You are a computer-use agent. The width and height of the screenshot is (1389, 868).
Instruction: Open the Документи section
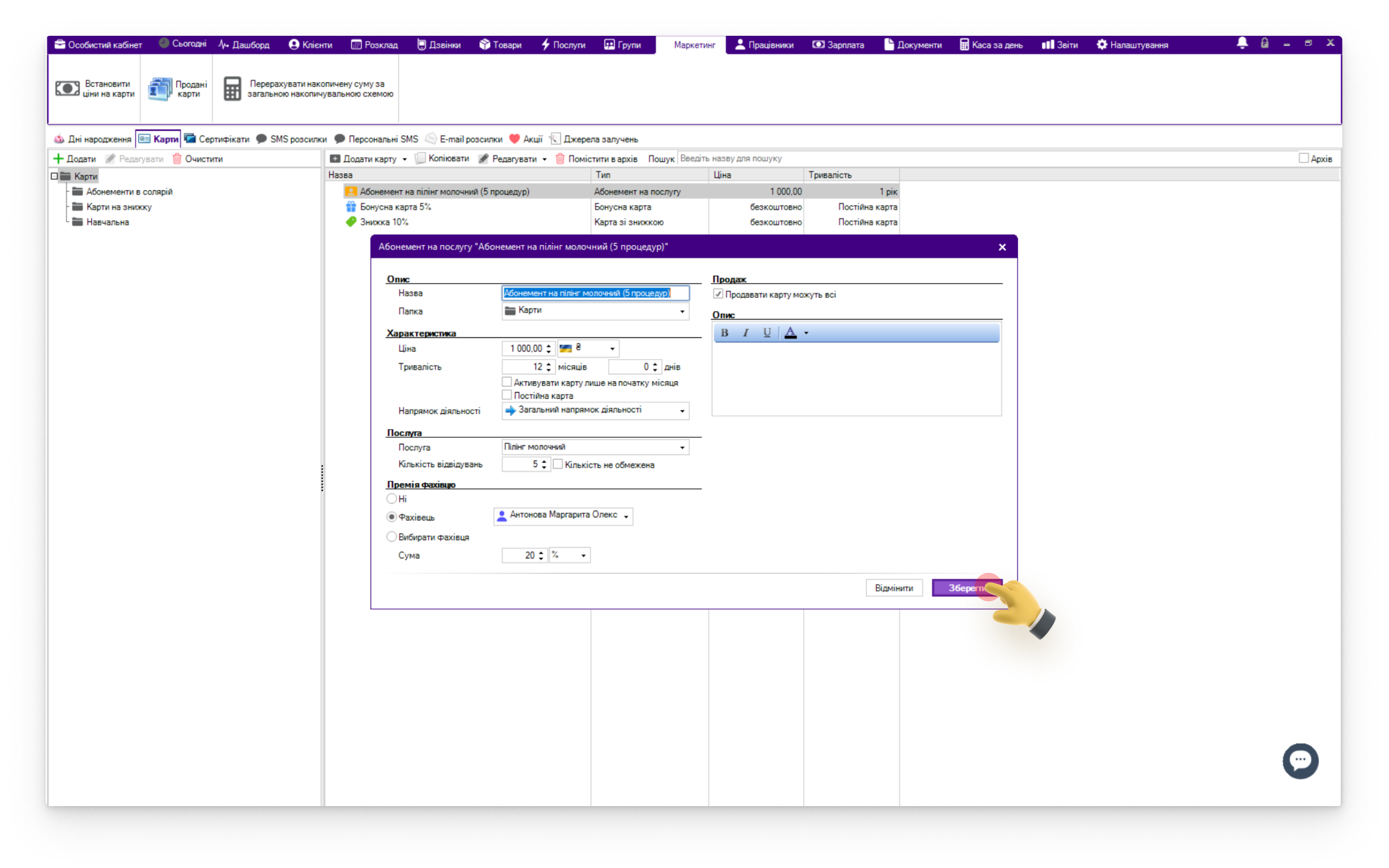pos(913,45)
